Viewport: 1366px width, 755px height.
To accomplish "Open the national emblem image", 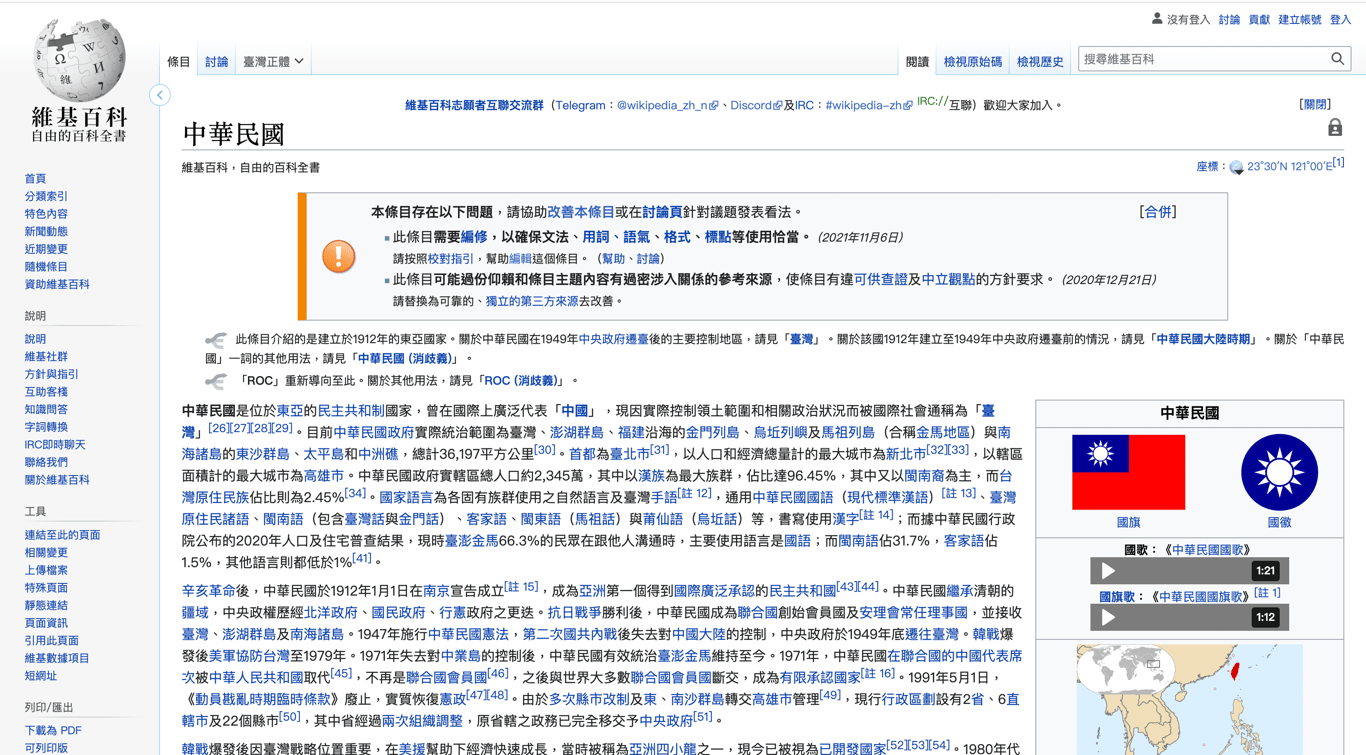I will pyautogui.click(x=1279, y=472).
